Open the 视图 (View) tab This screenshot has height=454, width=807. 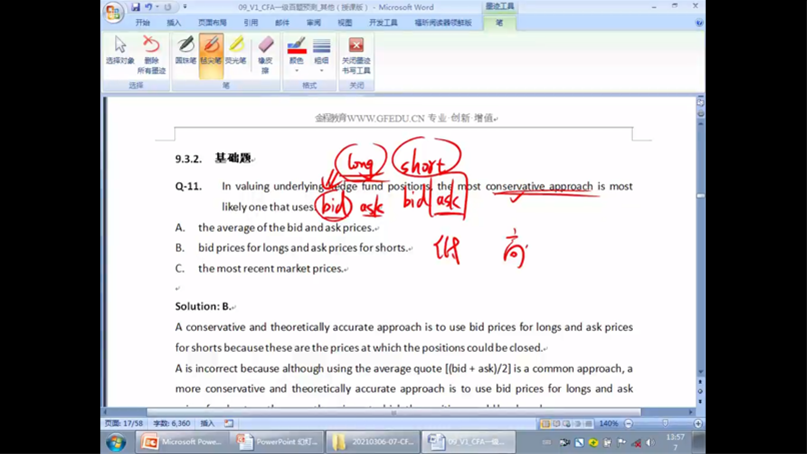click(x=345, y=23)
